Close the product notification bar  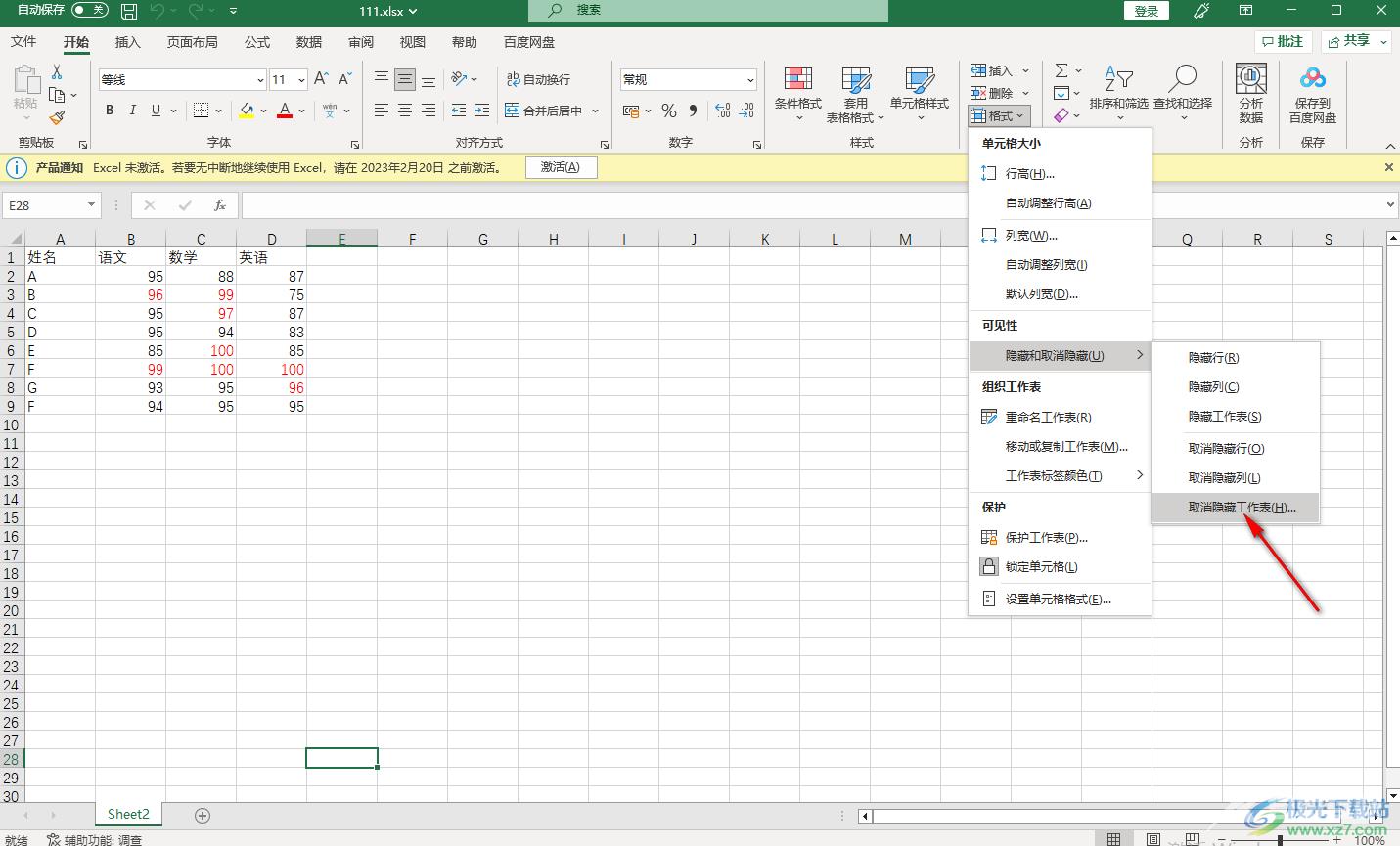1388,167
